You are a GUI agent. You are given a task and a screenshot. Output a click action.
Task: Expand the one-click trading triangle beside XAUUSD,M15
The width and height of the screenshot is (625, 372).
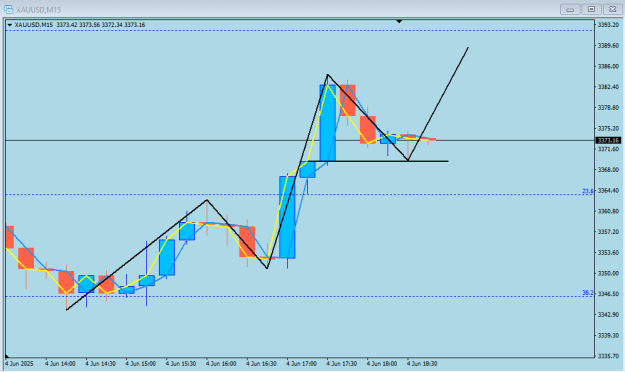[x=10, y=25]
